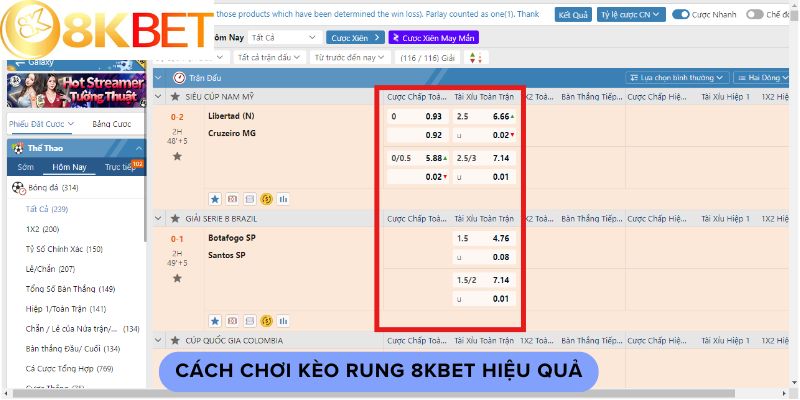Open the Lựa chọn bình thường dropdown
800x400 pixels.
point(677,78)
